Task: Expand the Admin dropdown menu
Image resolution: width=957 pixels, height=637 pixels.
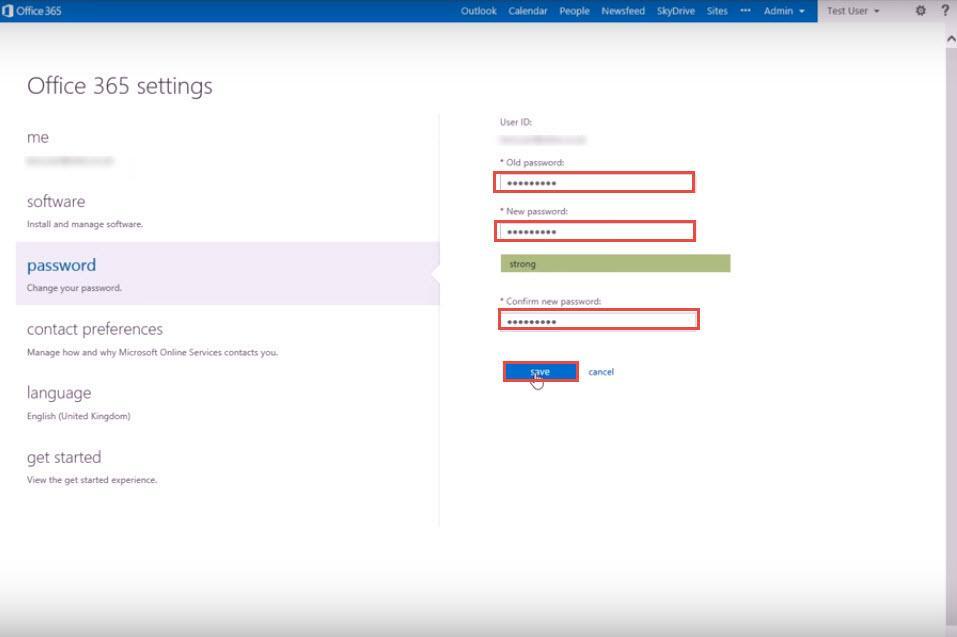Action: coord(784,11)
